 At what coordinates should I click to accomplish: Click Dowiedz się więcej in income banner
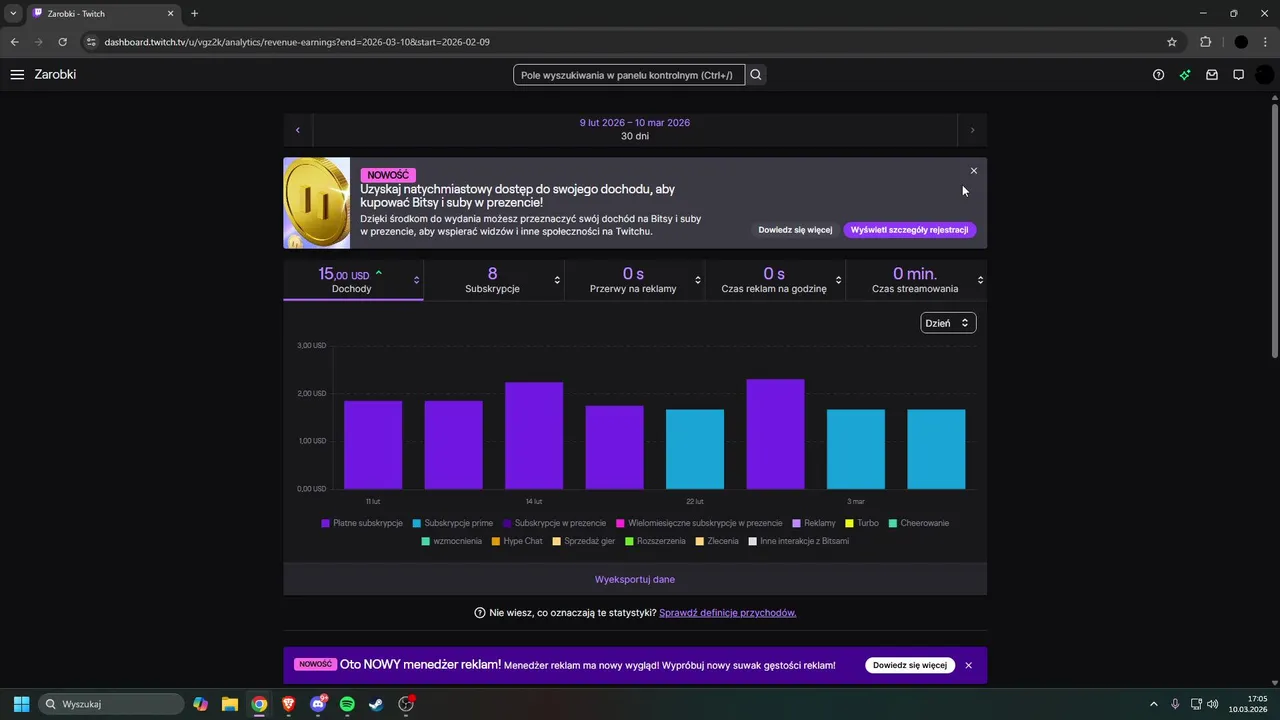click(795, 230)
